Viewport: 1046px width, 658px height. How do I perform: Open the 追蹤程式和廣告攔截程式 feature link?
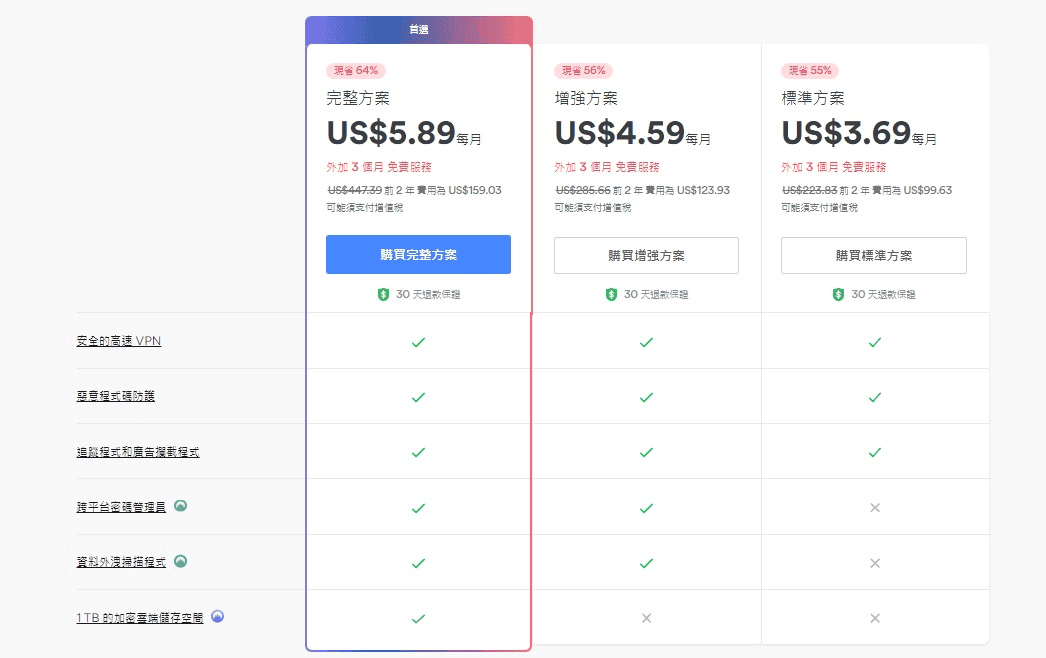[x=137, y=452]
